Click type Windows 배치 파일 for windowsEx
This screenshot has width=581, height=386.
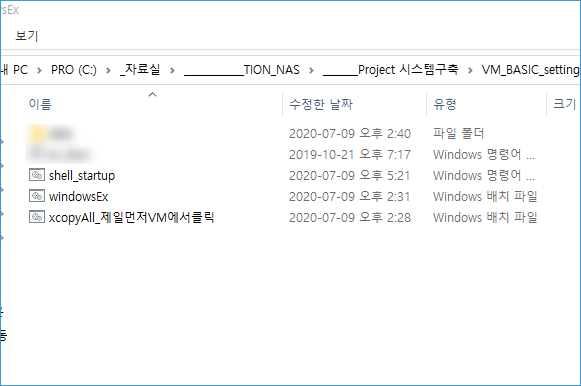[485, 197]
